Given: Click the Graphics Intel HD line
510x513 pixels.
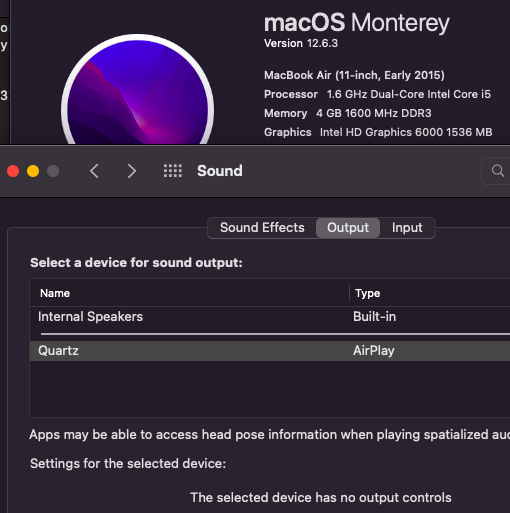Looking at the screenshot, I should [x=378, y=132].
